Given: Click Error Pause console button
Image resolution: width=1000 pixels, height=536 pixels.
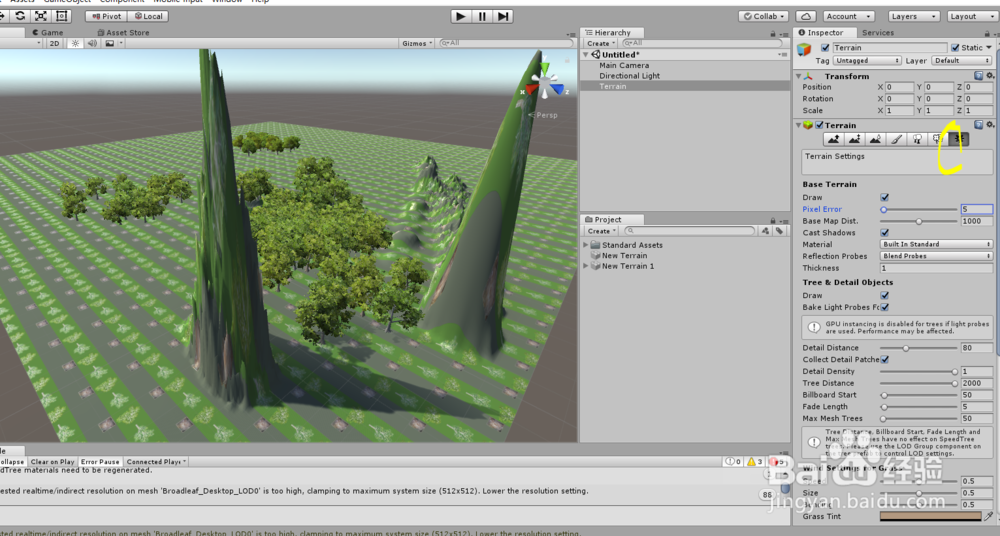Looking at the screenshot, I should pos(100,461).
